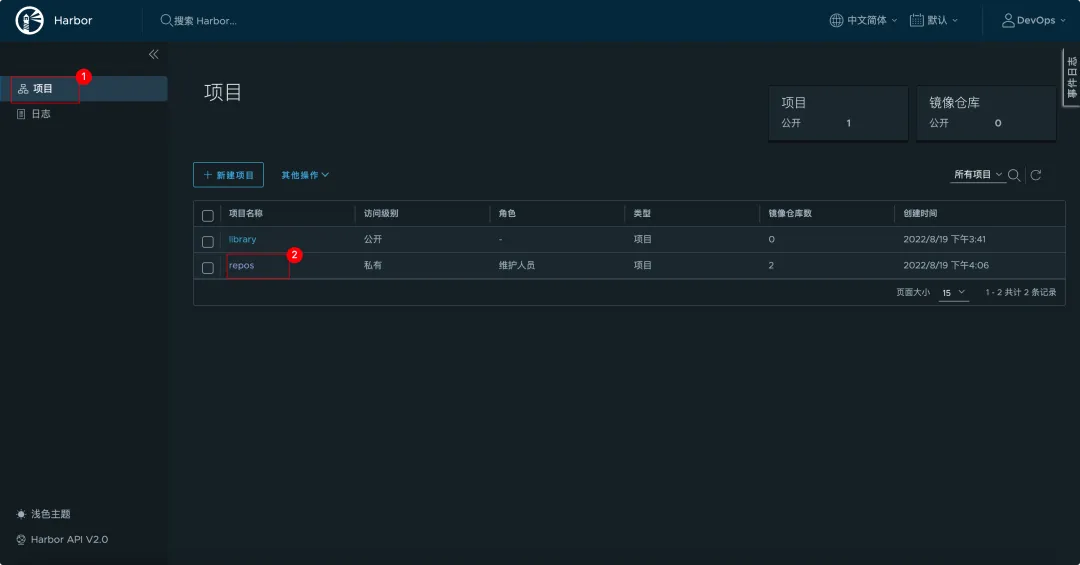The height and width of the screenshot is (565, 1080).
Task: Click the 项目 statistics card
Action: pyautogui.click(x=838, y=114)
